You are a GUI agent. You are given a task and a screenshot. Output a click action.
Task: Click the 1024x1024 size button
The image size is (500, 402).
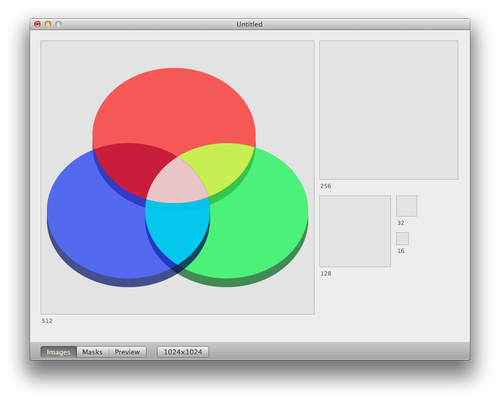tap(183, 352)
